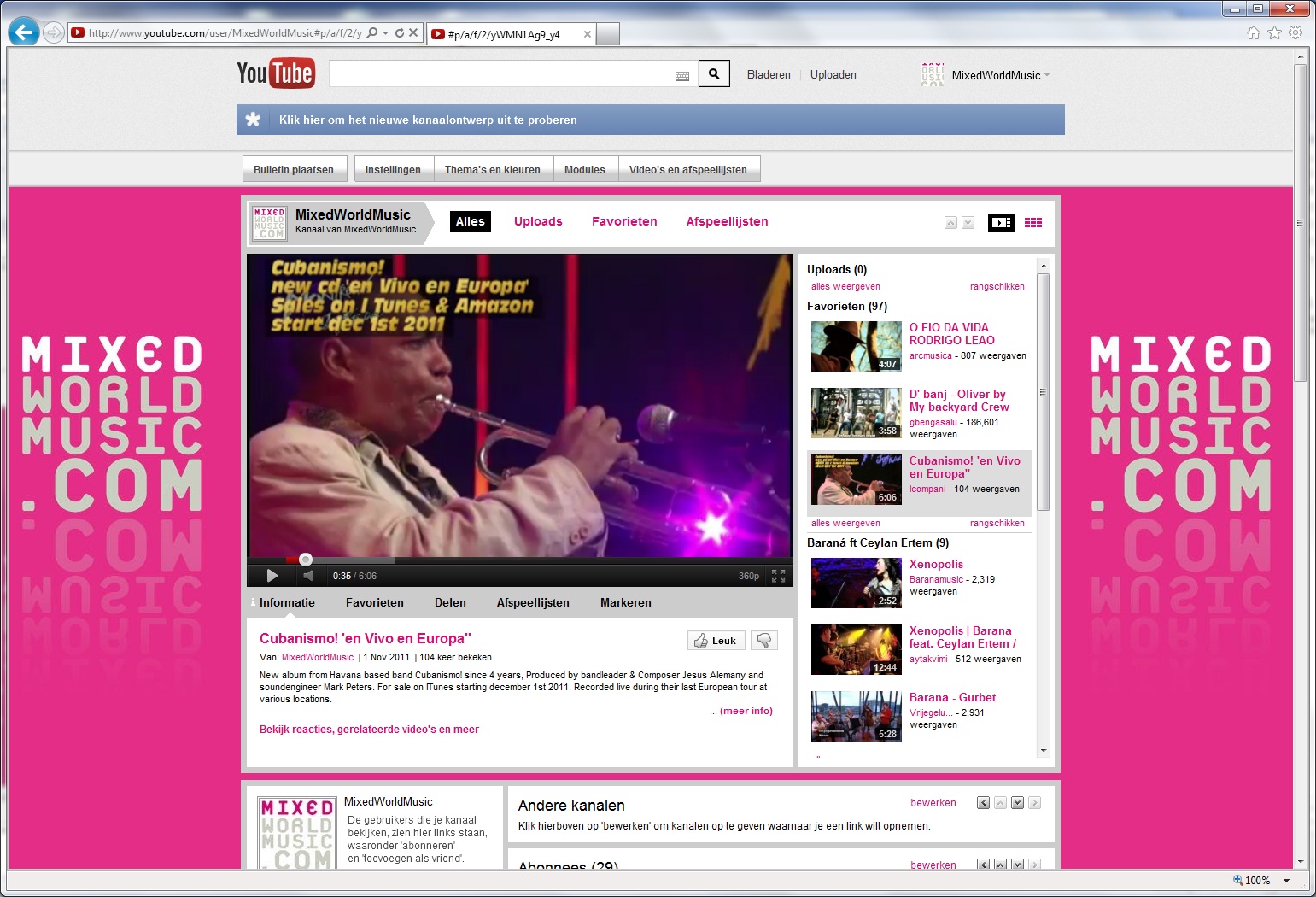Expand the description with meer info
Viewport: 1316px width, 897px height.
(746, 711)
